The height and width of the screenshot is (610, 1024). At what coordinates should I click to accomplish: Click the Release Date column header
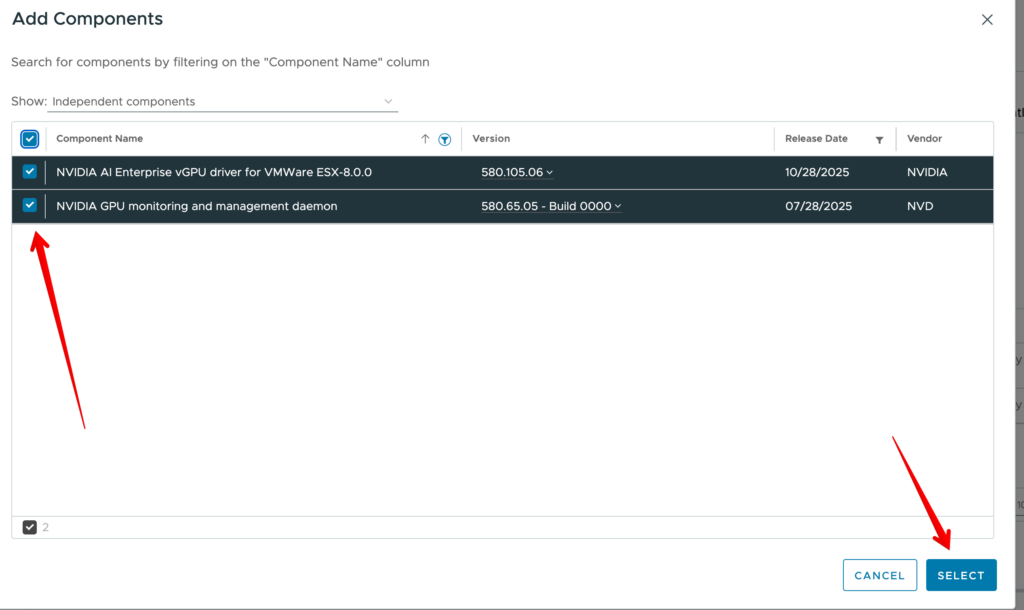point(816,139)
